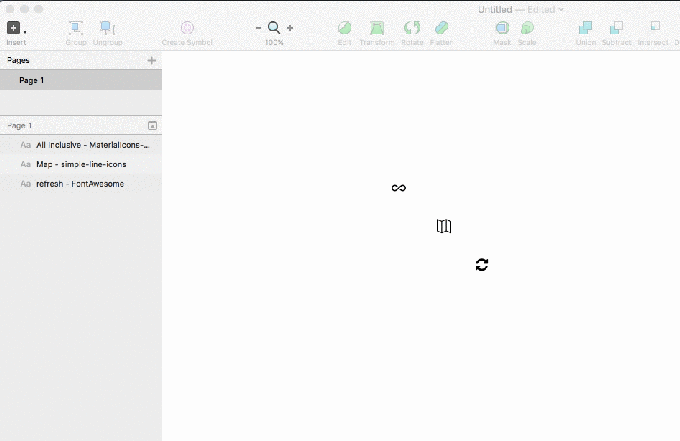Click the text layer icon beside Map
This screenshot has width=680, height=441.
click(x=26, y=164)
